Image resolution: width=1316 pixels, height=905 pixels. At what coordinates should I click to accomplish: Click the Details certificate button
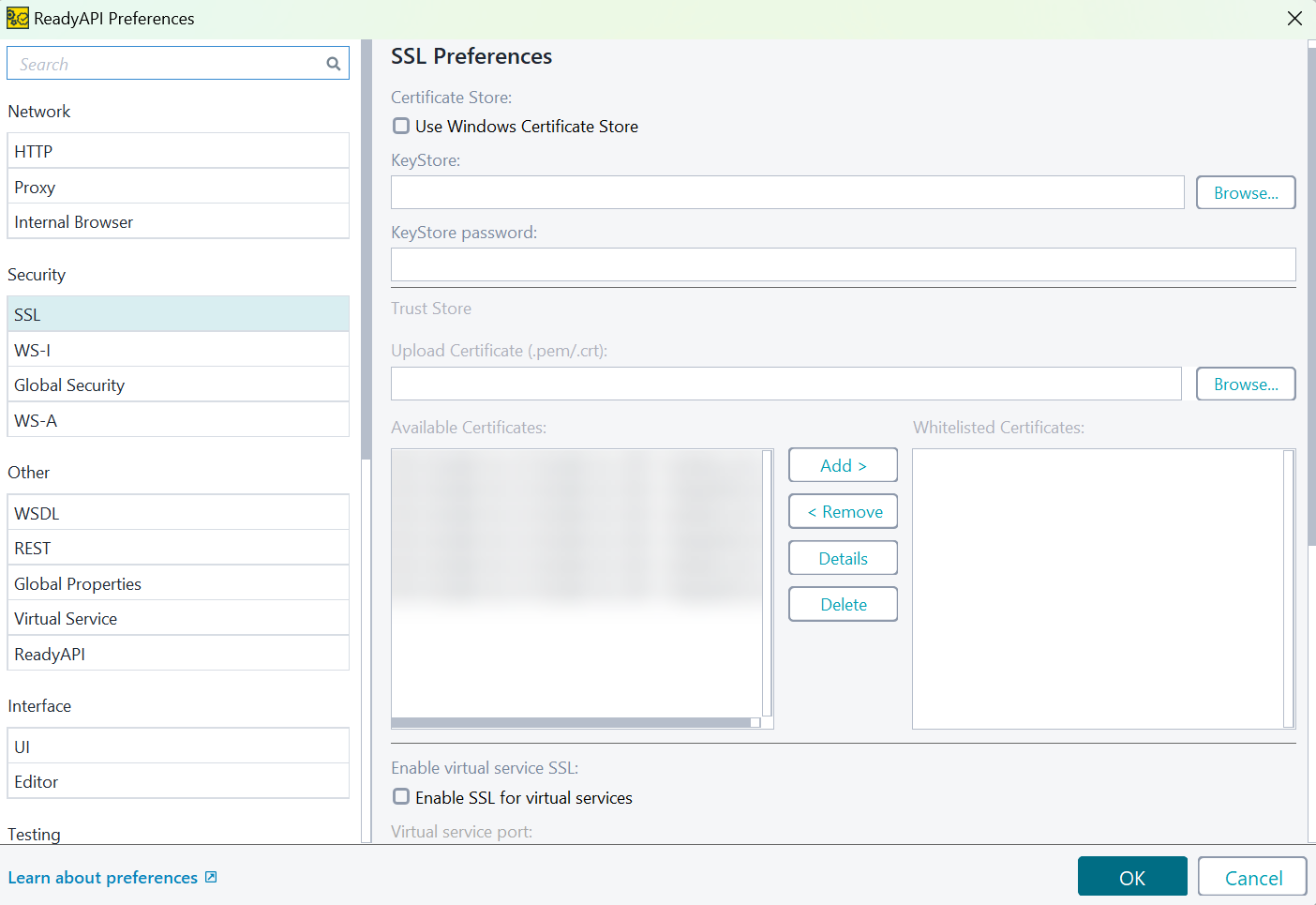click(843, 559)
